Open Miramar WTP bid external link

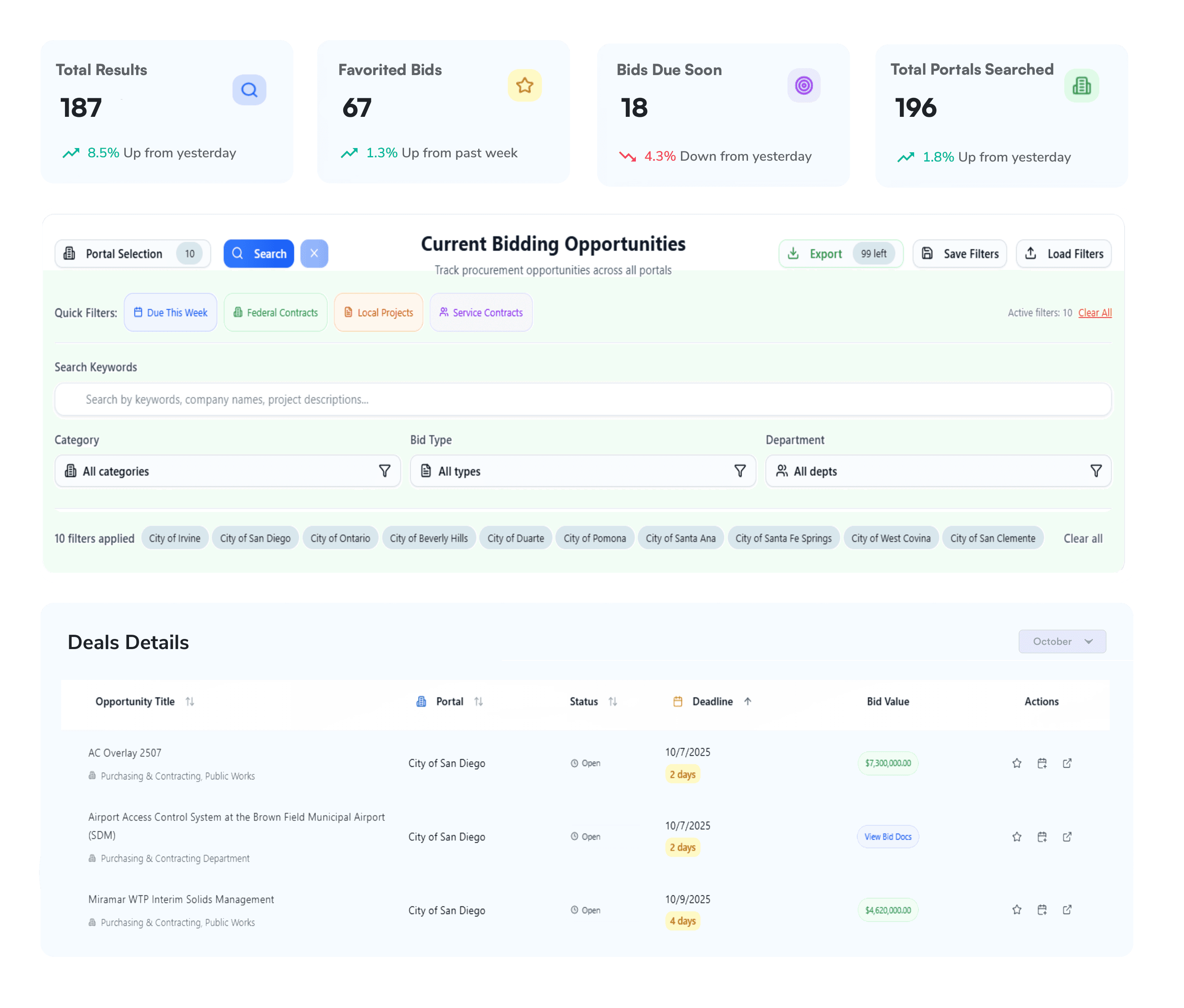click(x=1067, y=910)
